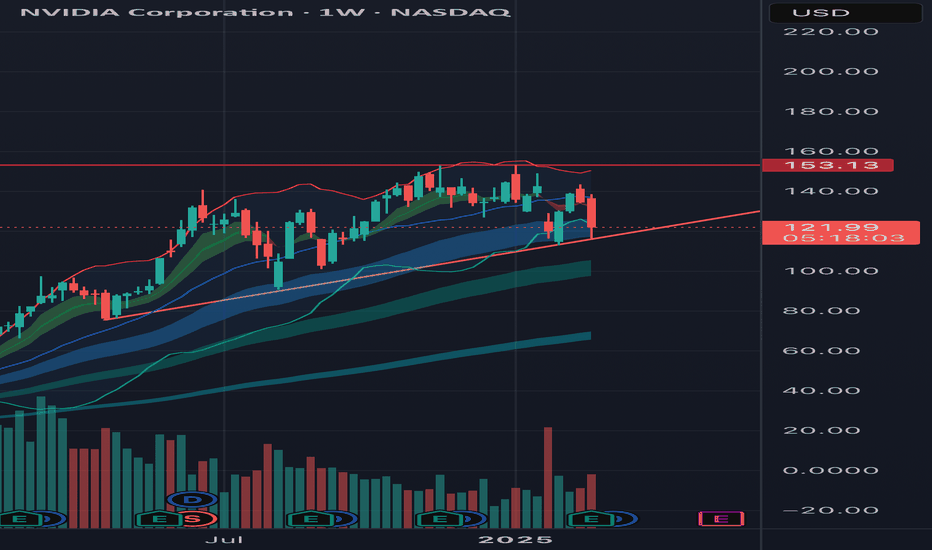932x550 pixels.
Task: Click the 0.0000 price scale label
Action: (x=830, y=470)
